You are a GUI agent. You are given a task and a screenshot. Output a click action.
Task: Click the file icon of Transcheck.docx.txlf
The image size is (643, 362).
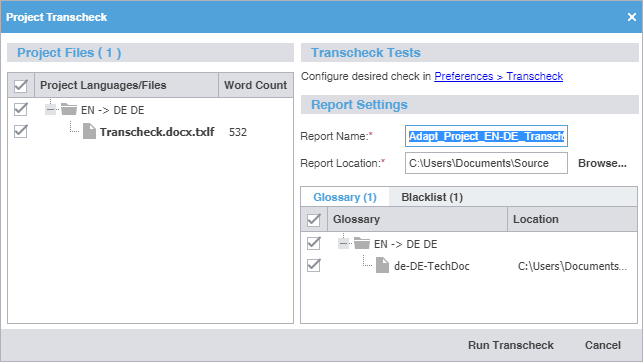[89, 132]
